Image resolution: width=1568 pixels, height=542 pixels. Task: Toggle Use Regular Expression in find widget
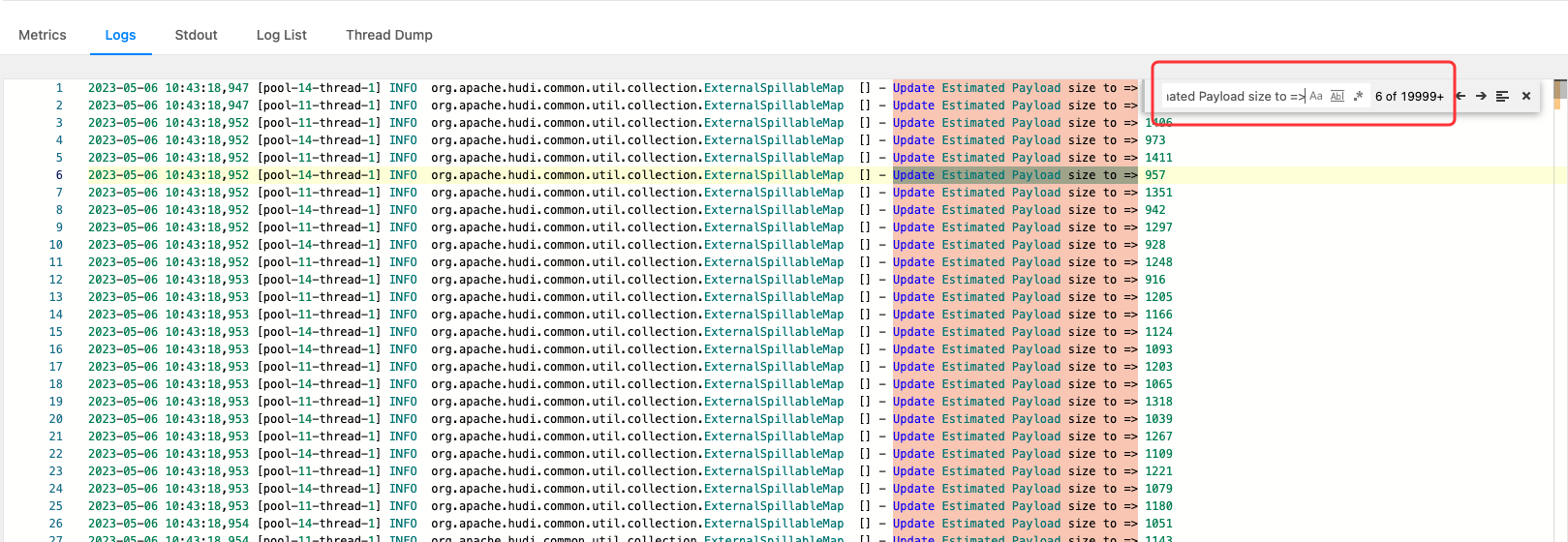(1358, 96)
